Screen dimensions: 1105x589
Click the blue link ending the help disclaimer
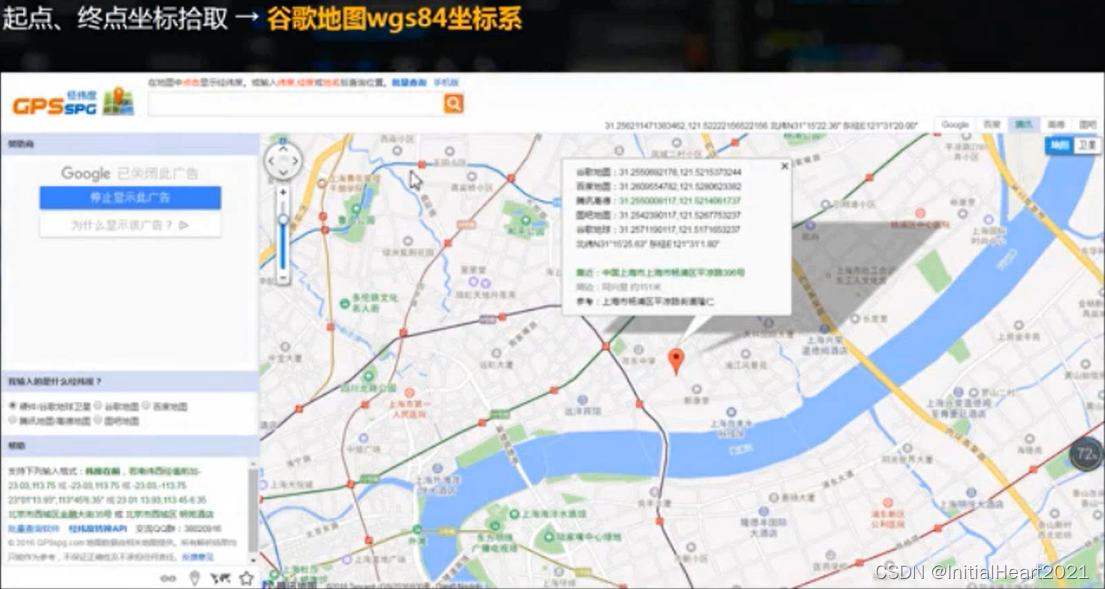pyautogui.click(x=198, y=557)
